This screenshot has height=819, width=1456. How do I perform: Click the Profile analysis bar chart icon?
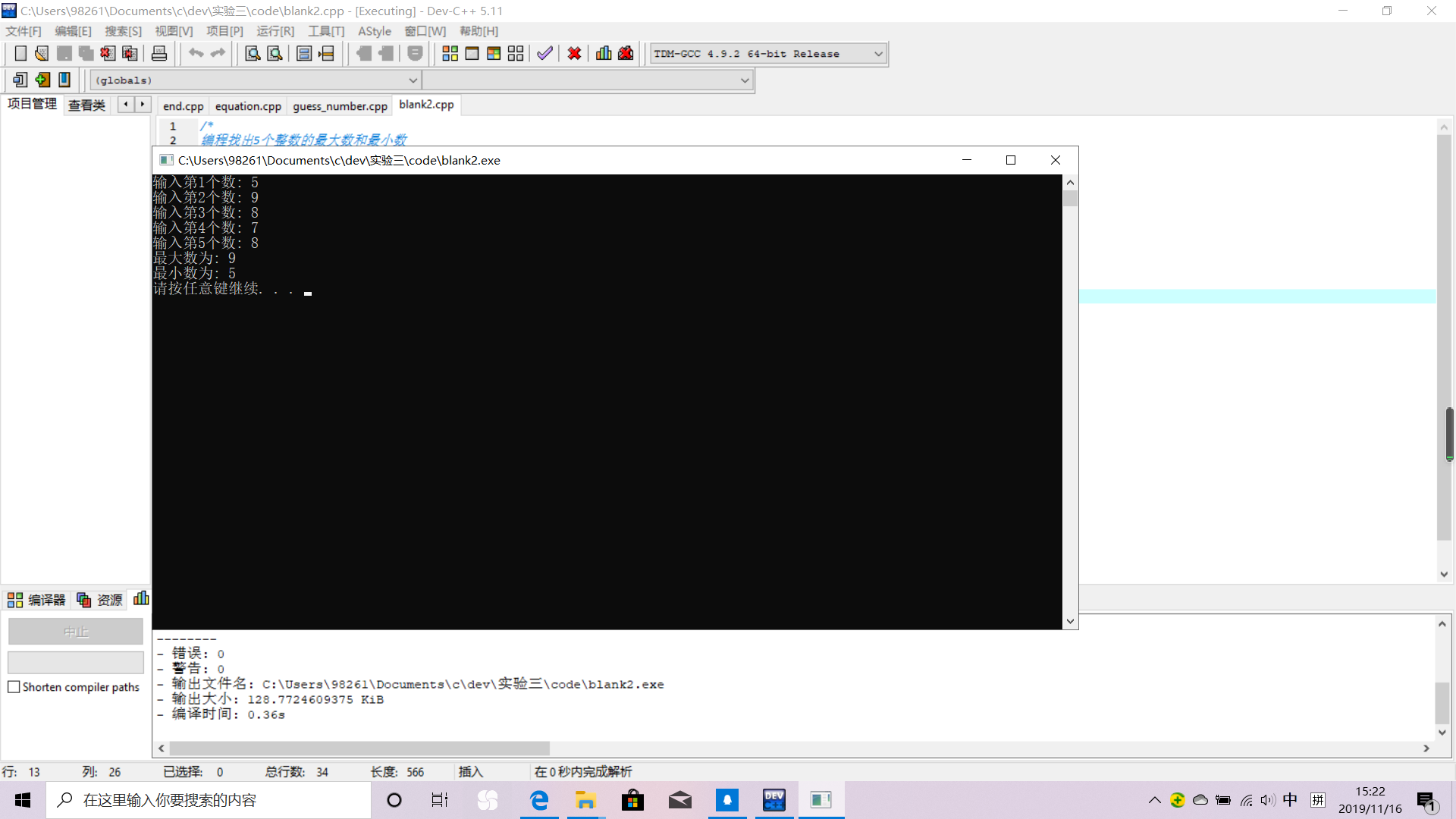pos(604,54)
